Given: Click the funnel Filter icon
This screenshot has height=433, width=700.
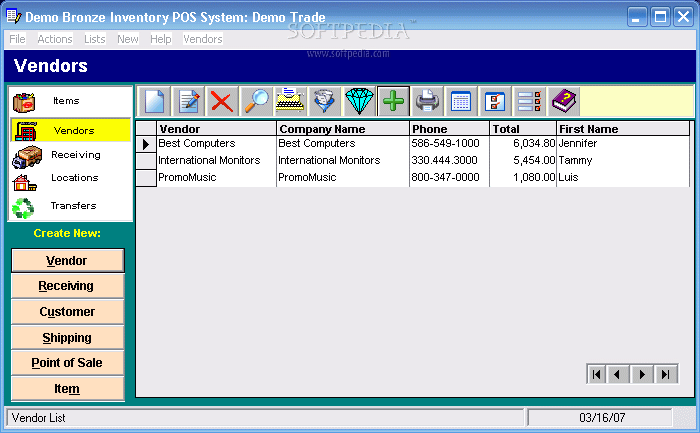Looking at the screenshot, I should 324,101.
